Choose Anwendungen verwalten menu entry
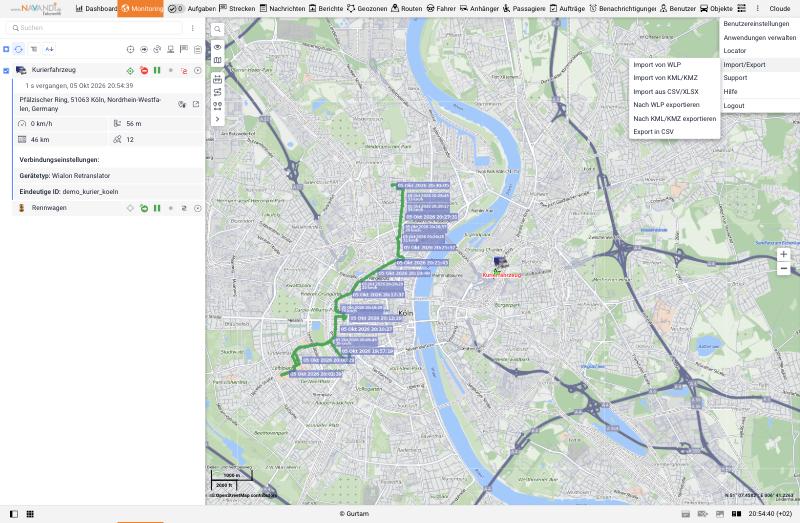Screen dimensions: 800x523 pos(760,38)
